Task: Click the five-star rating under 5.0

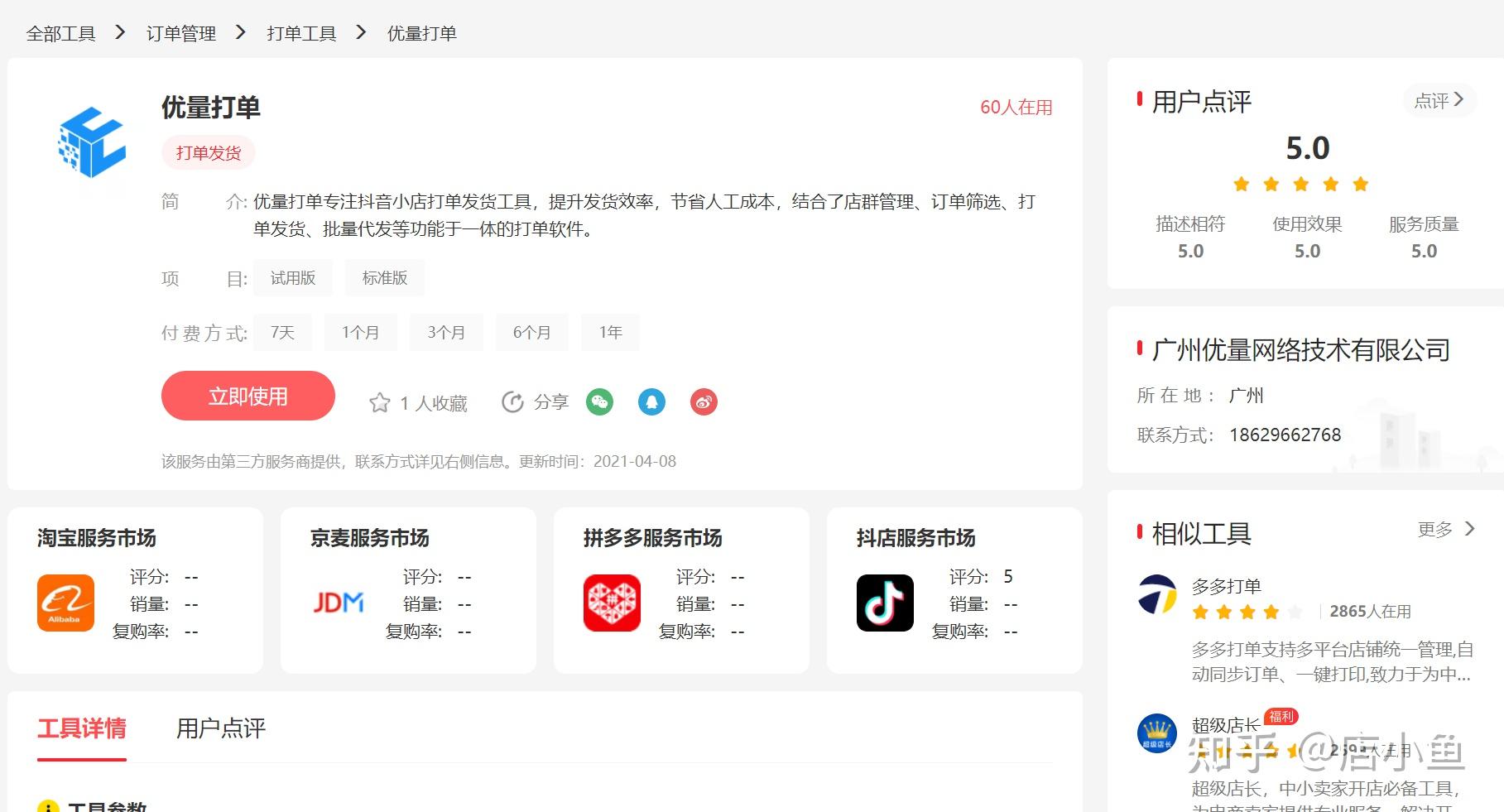Action: pyautogui.click(x=1301, y=184)
